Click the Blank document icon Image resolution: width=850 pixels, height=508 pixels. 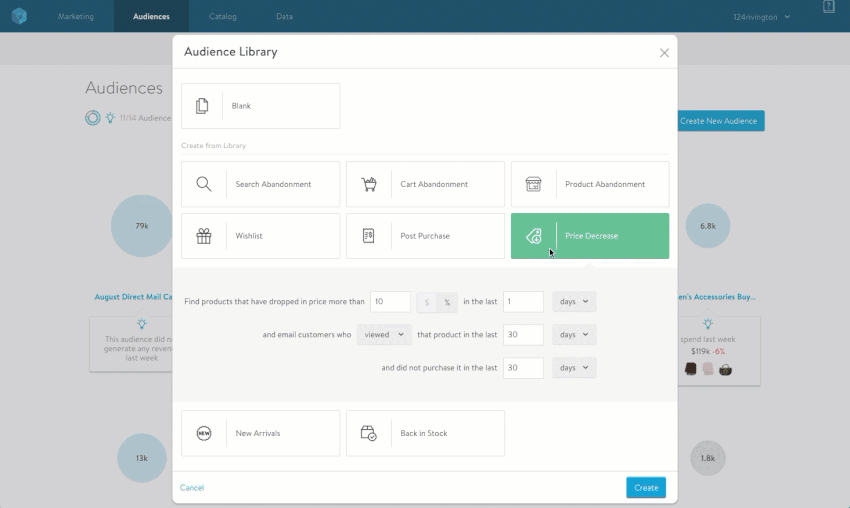click(202, 106)
